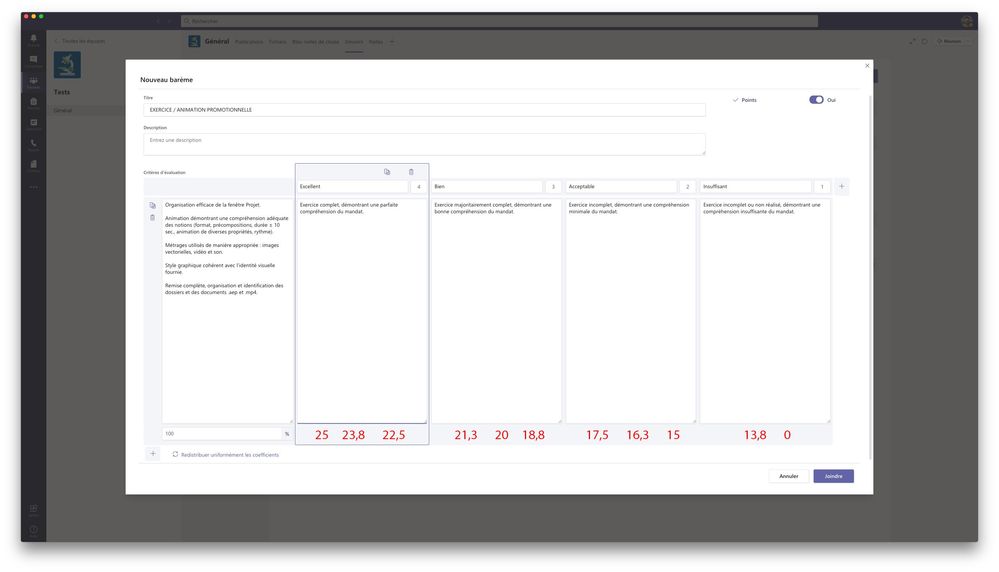
Task: Click the Tests team avatar
Action: [x=67, y=65]
